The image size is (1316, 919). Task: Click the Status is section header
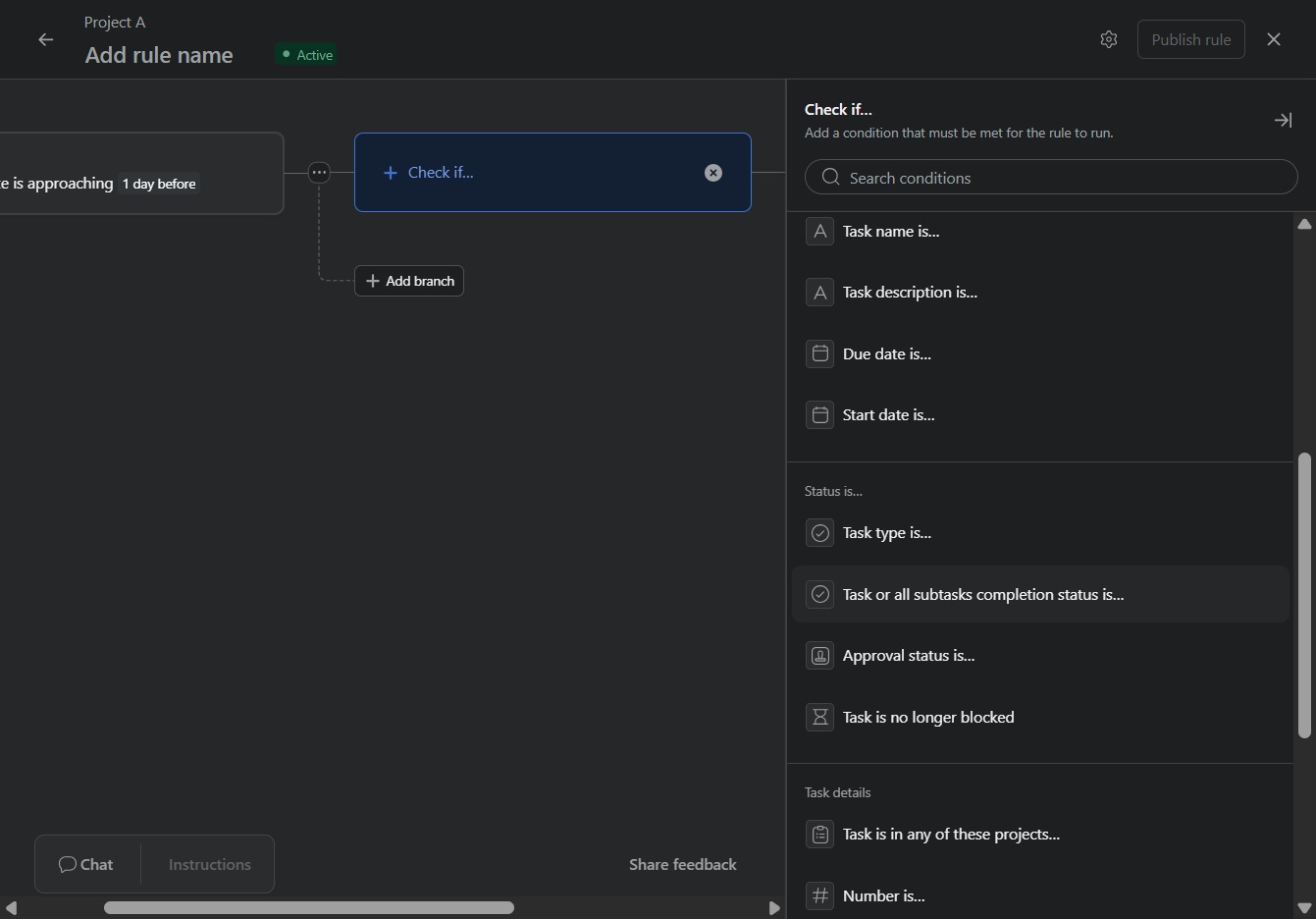(x=833, y=491)
